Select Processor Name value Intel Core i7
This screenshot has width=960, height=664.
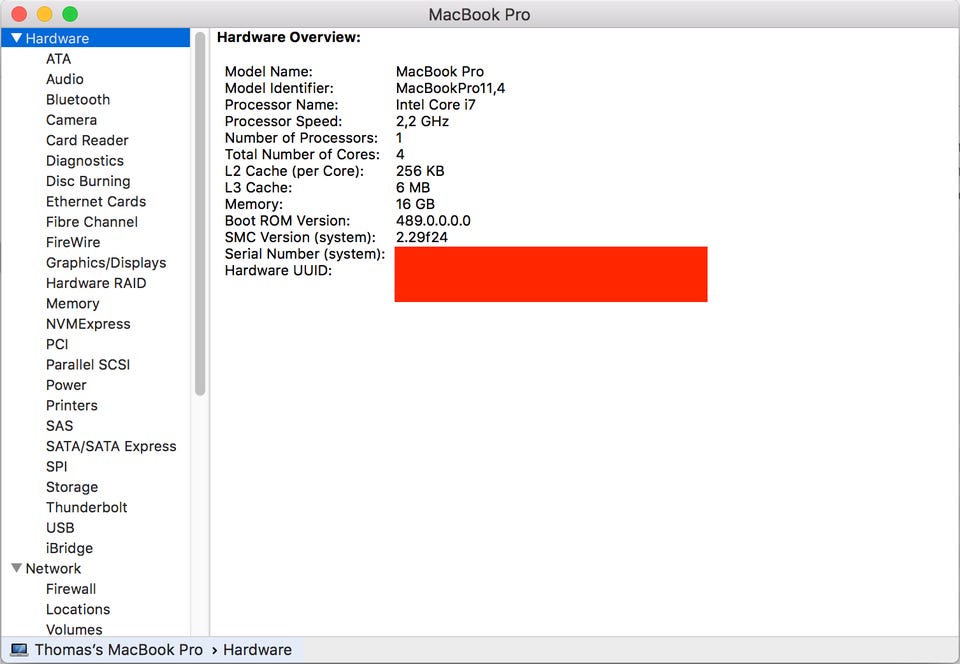435,105
